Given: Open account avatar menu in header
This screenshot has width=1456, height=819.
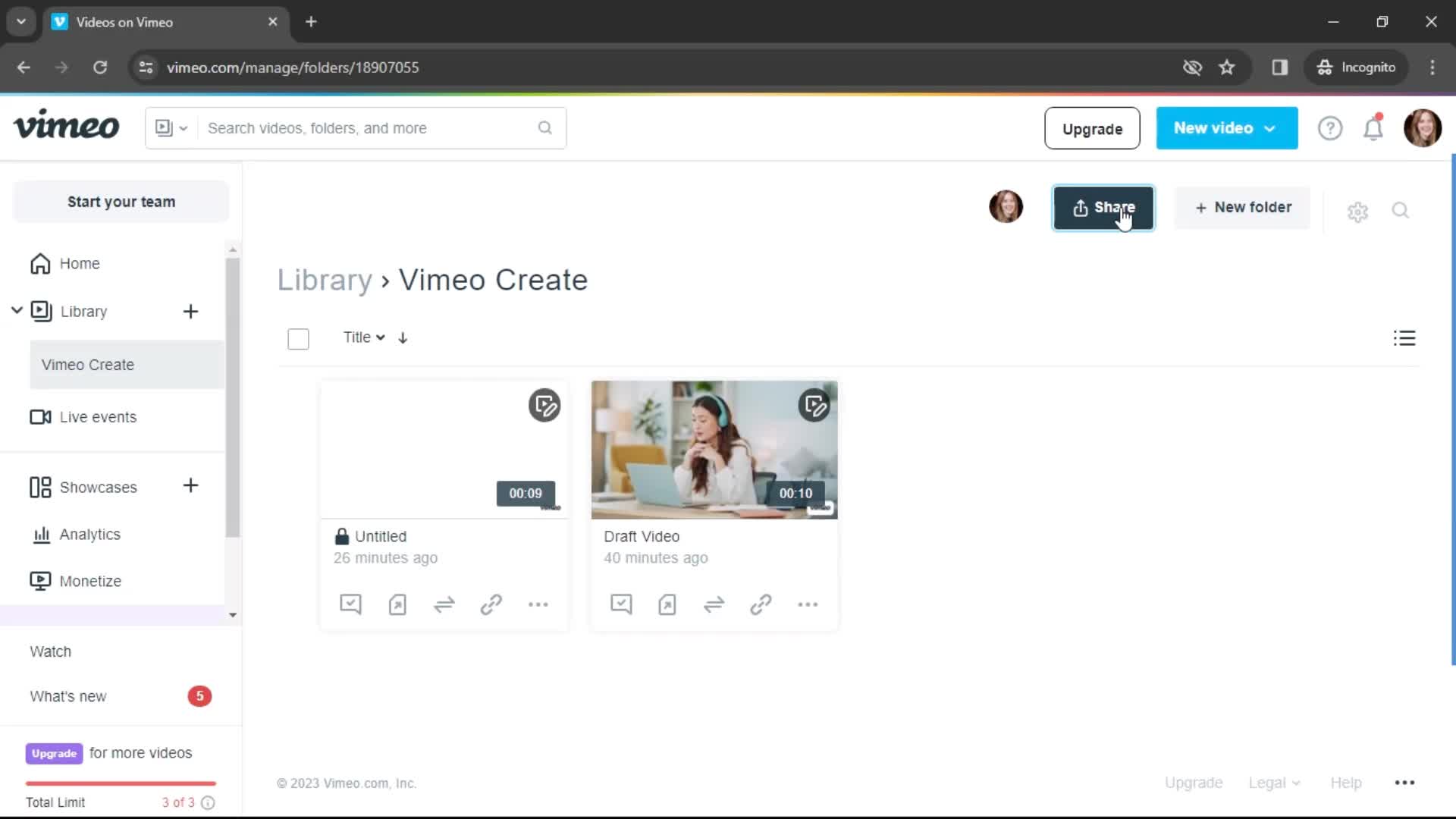Looking at the screenshot, I should click(x=1422, y=127).
